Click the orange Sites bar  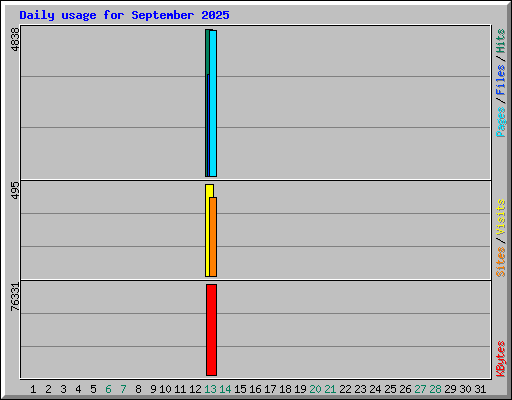[x=213, y=237]
